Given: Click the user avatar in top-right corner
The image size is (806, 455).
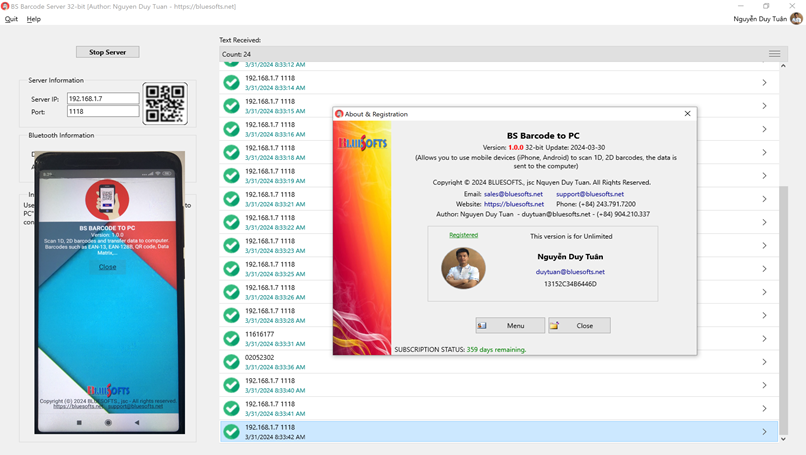Looking at the screenshot, I should point(797,19).
